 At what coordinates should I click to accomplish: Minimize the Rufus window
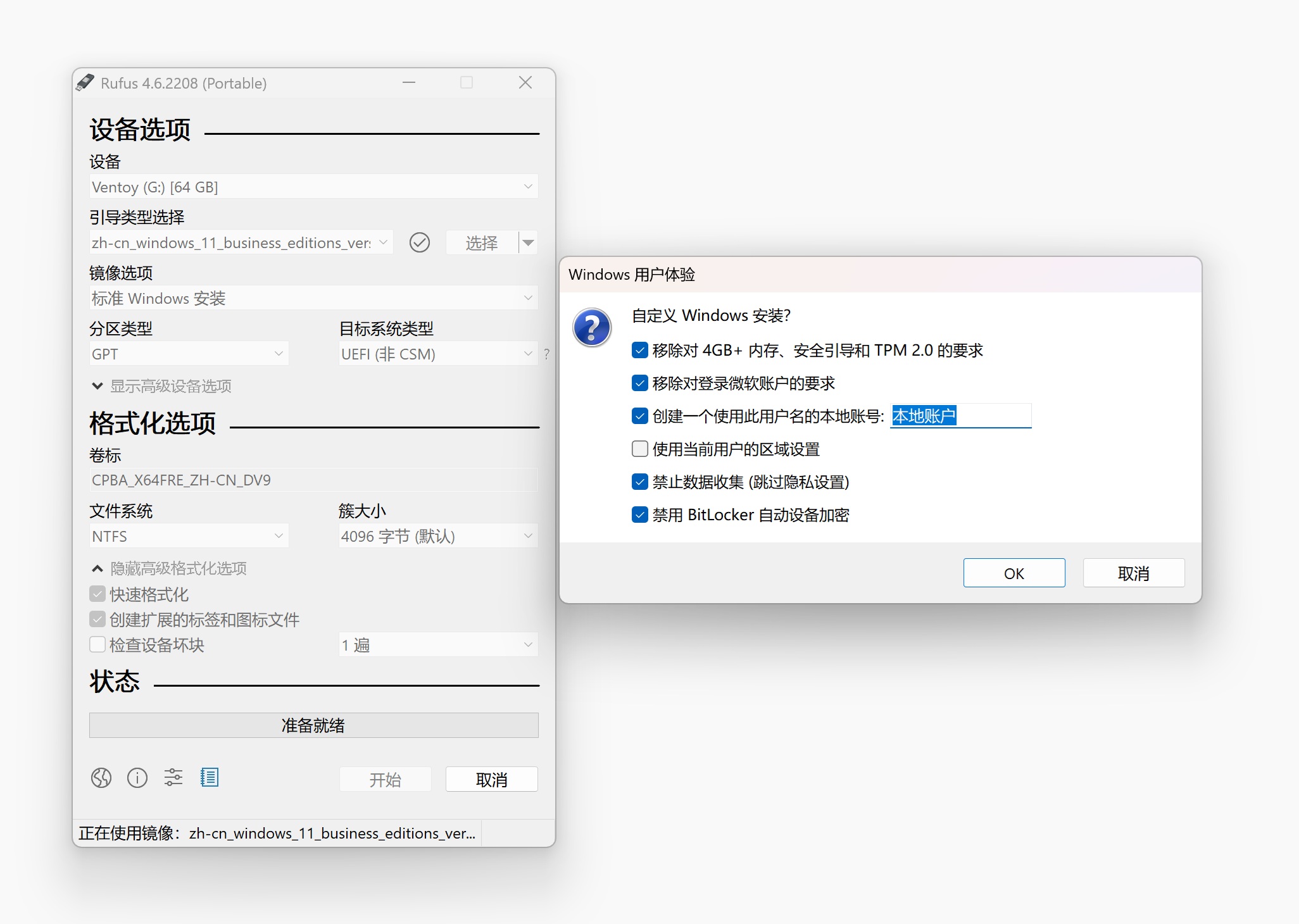click(409, 83)
